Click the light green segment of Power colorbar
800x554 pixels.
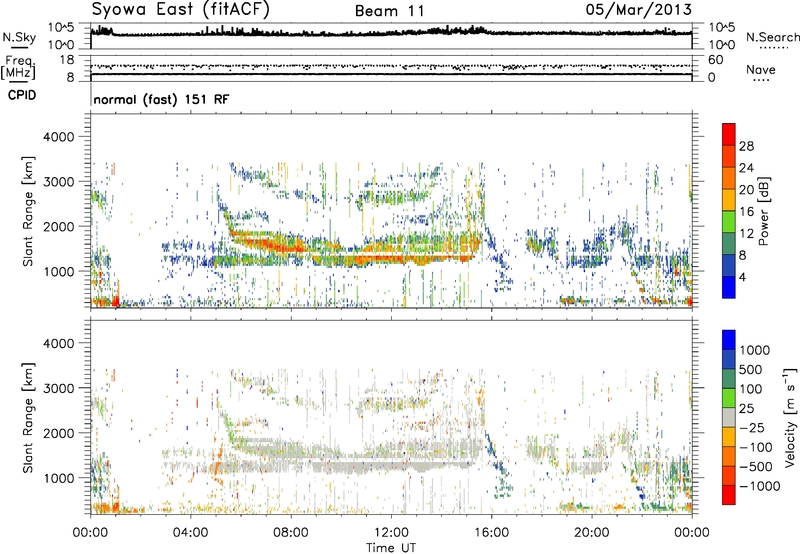[x=729, y=221]
